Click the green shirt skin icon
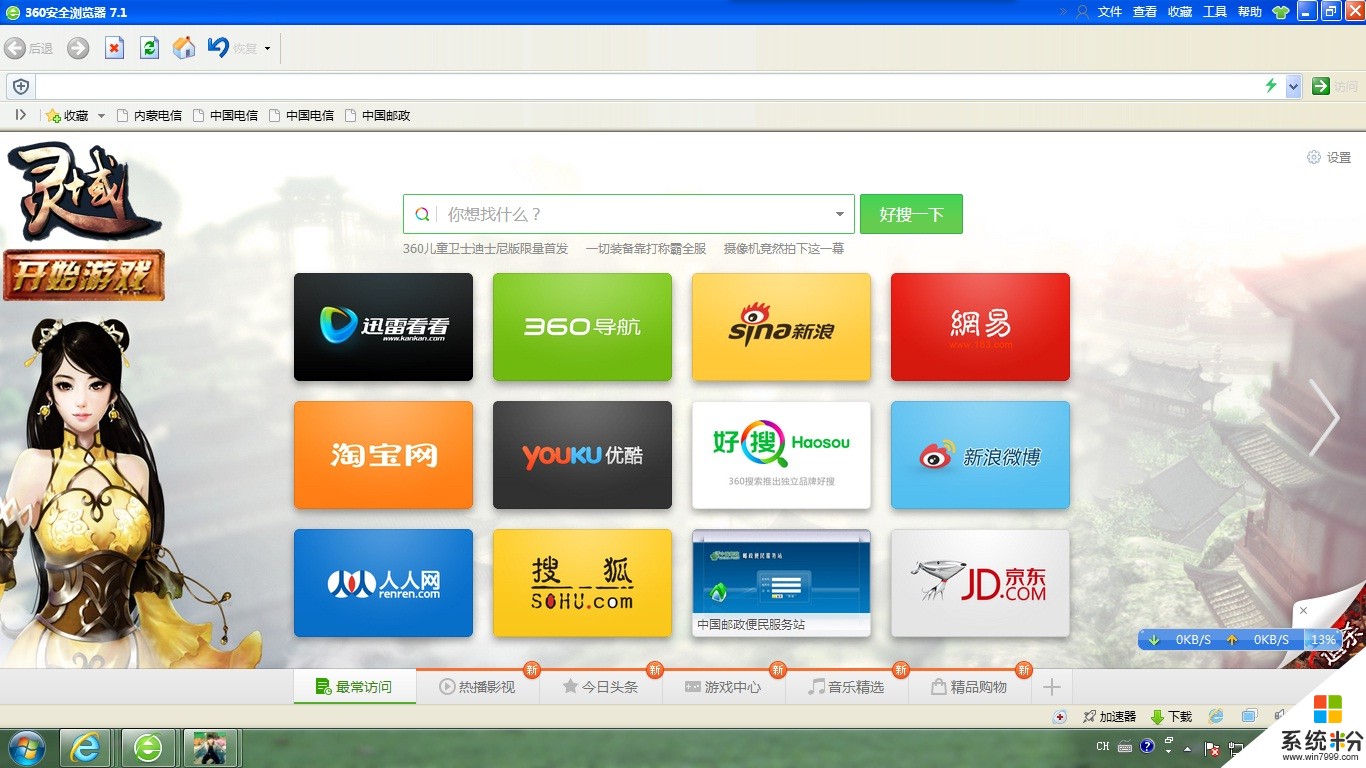This screenshot has width=1366, height=768. pyautogui.click(x=1281, y=12)
